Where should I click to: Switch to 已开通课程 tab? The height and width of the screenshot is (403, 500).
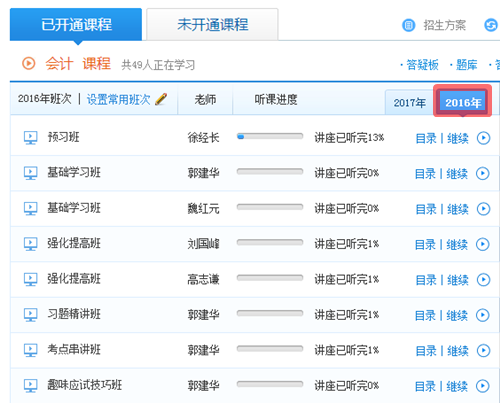[x=76, y=25]
